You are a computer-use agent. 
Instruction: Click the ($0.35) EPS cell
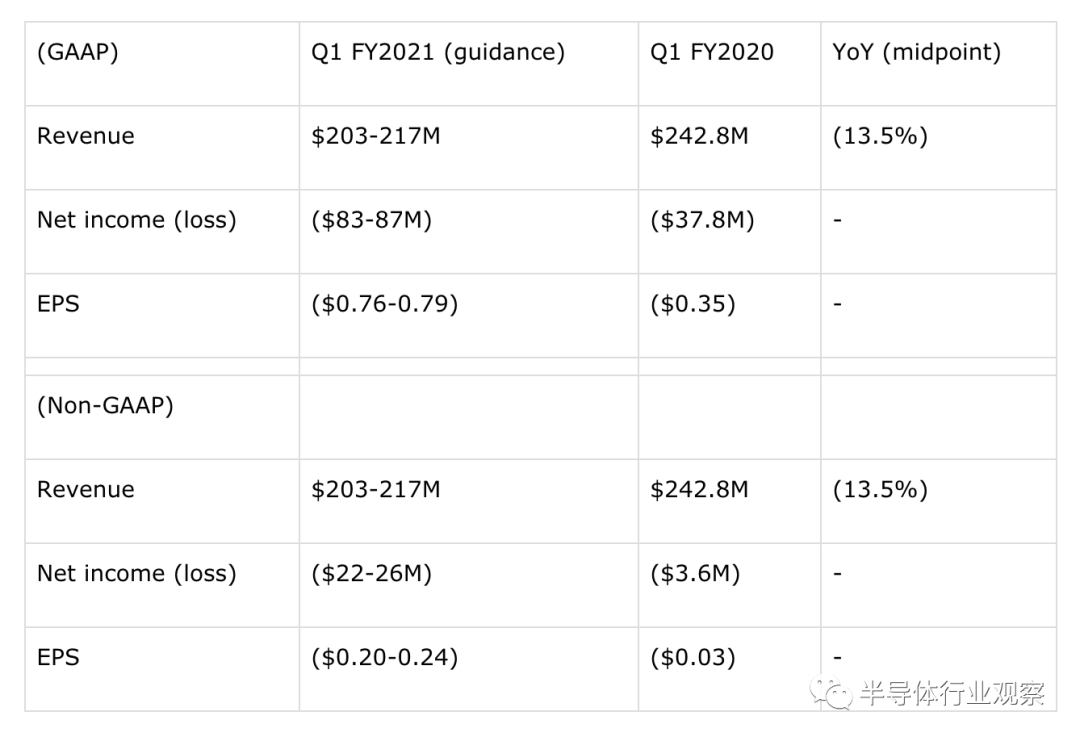(x=729, y=316)
